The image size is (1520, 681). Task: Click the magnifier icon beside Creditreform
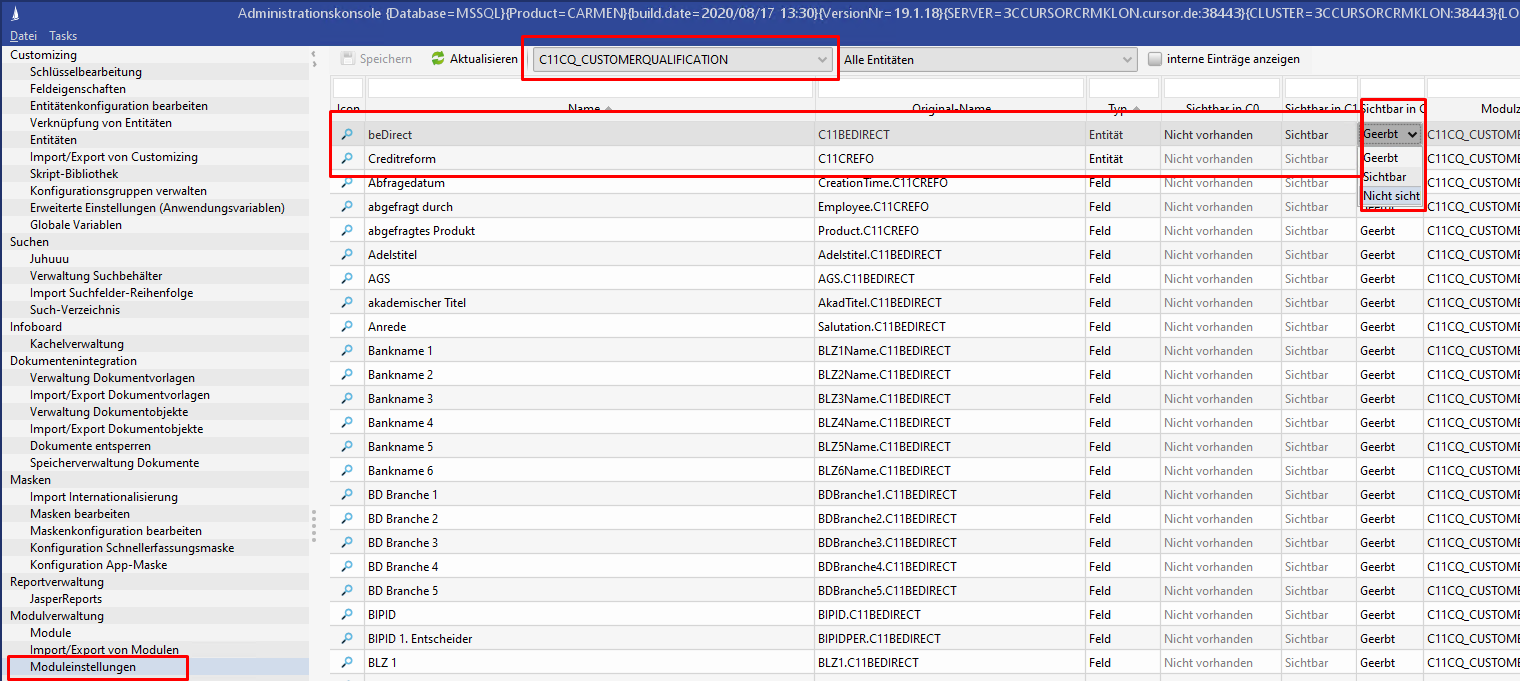pos(347,159)
